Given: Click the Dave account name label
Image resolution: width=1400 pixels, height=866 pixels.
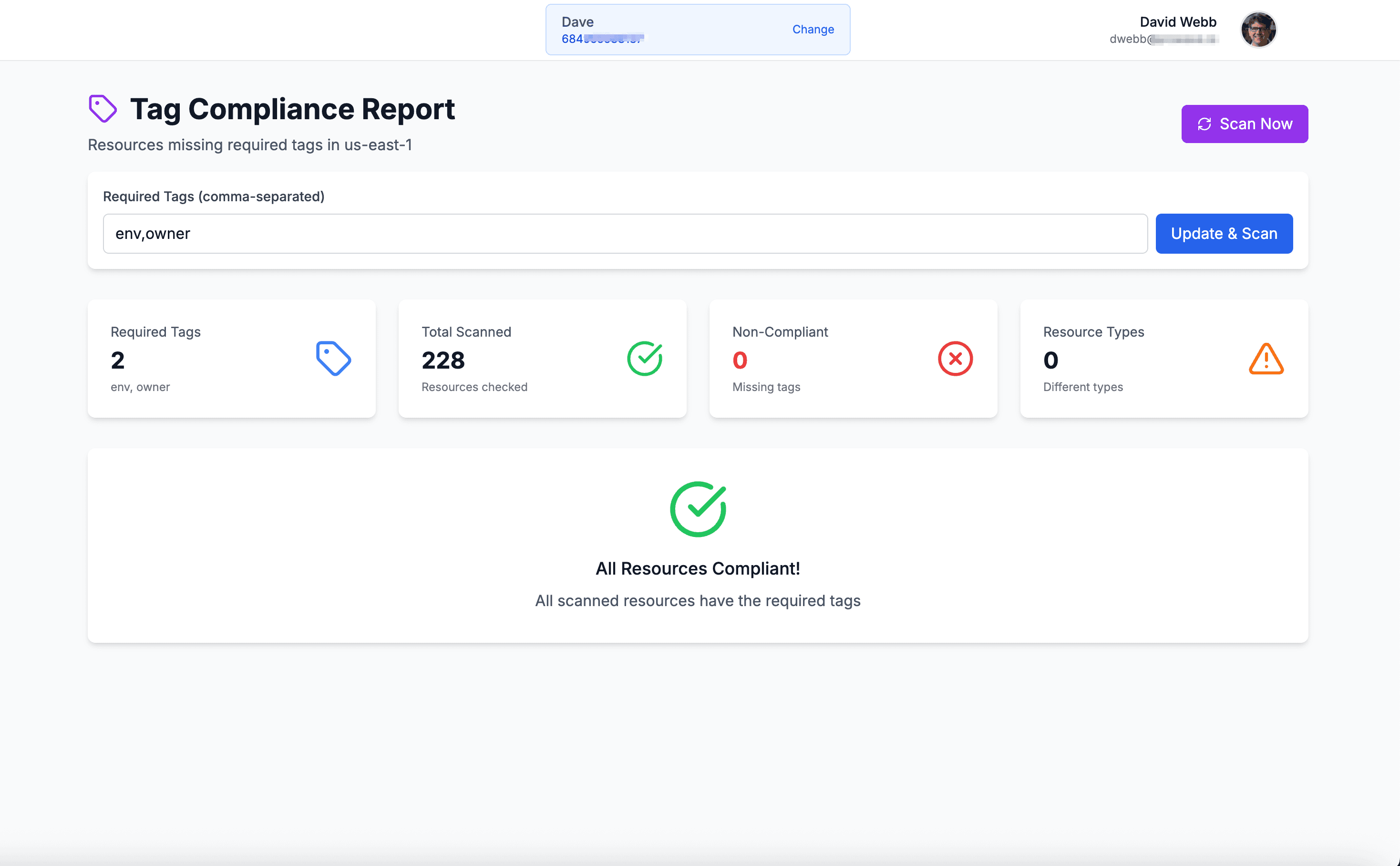Looking at the screenshot, I should (577, 22).
